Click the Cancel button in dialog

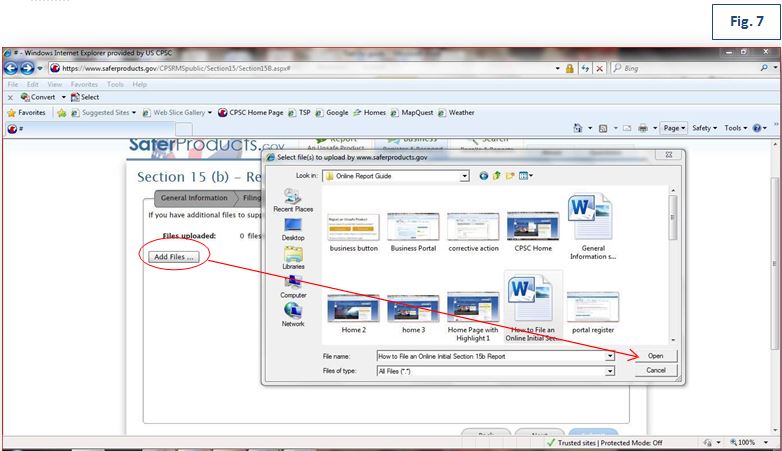click(x=656, y=370)
